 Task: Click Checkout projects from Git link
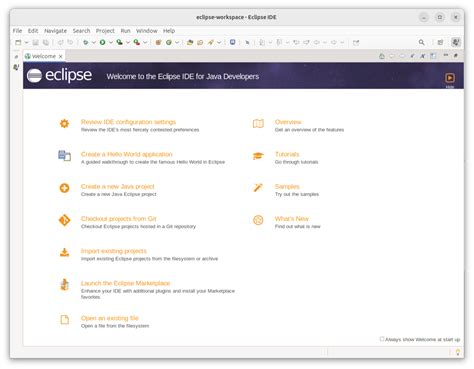click(119, 219)
